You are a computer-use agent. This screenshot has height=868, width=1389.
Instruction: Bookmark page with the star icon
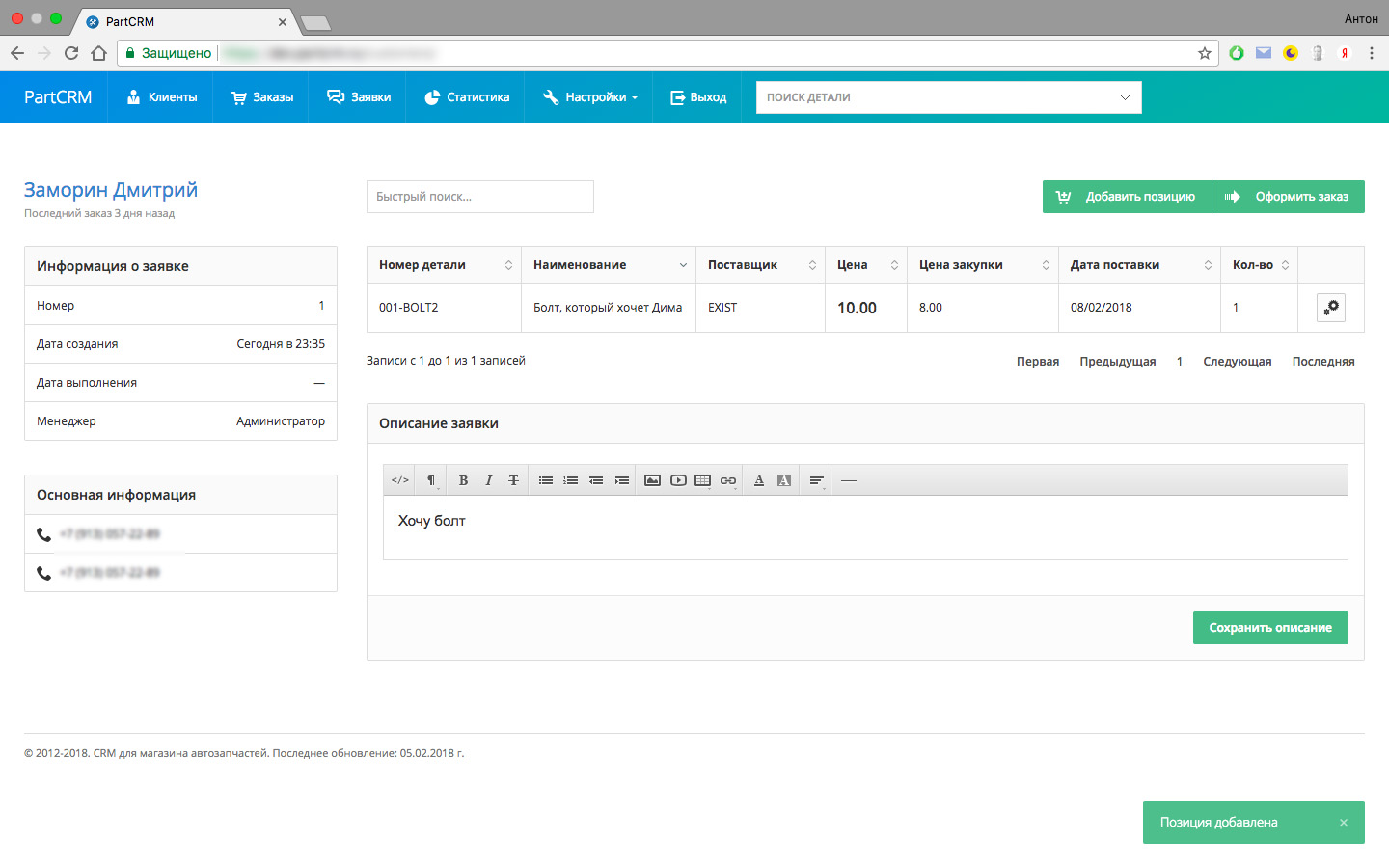point(1205,53)
